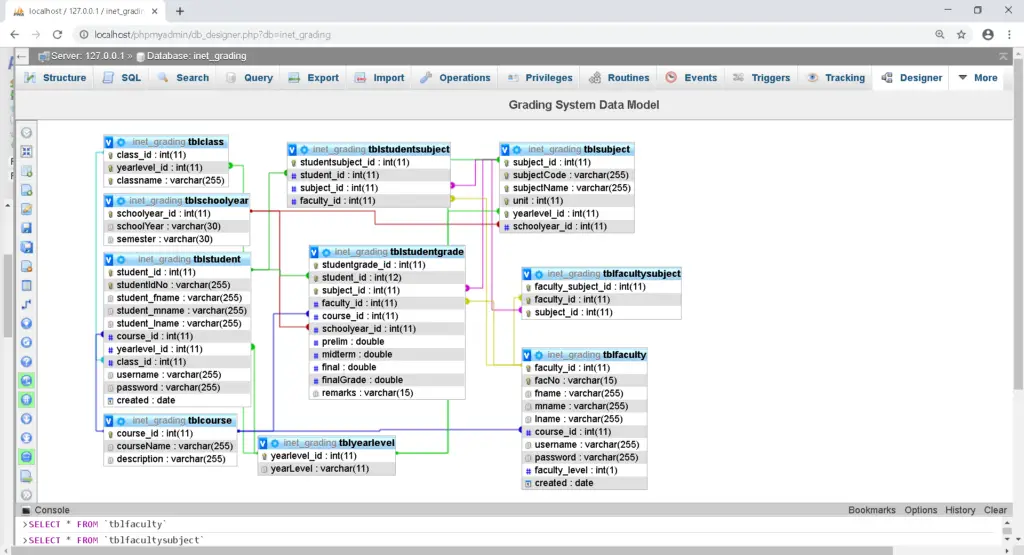Hide columns of tblfacultysubject using V toggle

528,274
